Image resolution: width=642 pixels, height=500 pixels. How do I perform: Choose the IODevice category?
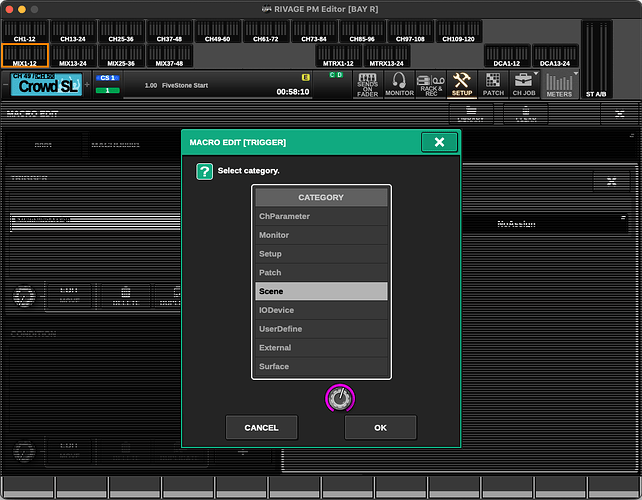click(x=321, y=310)
